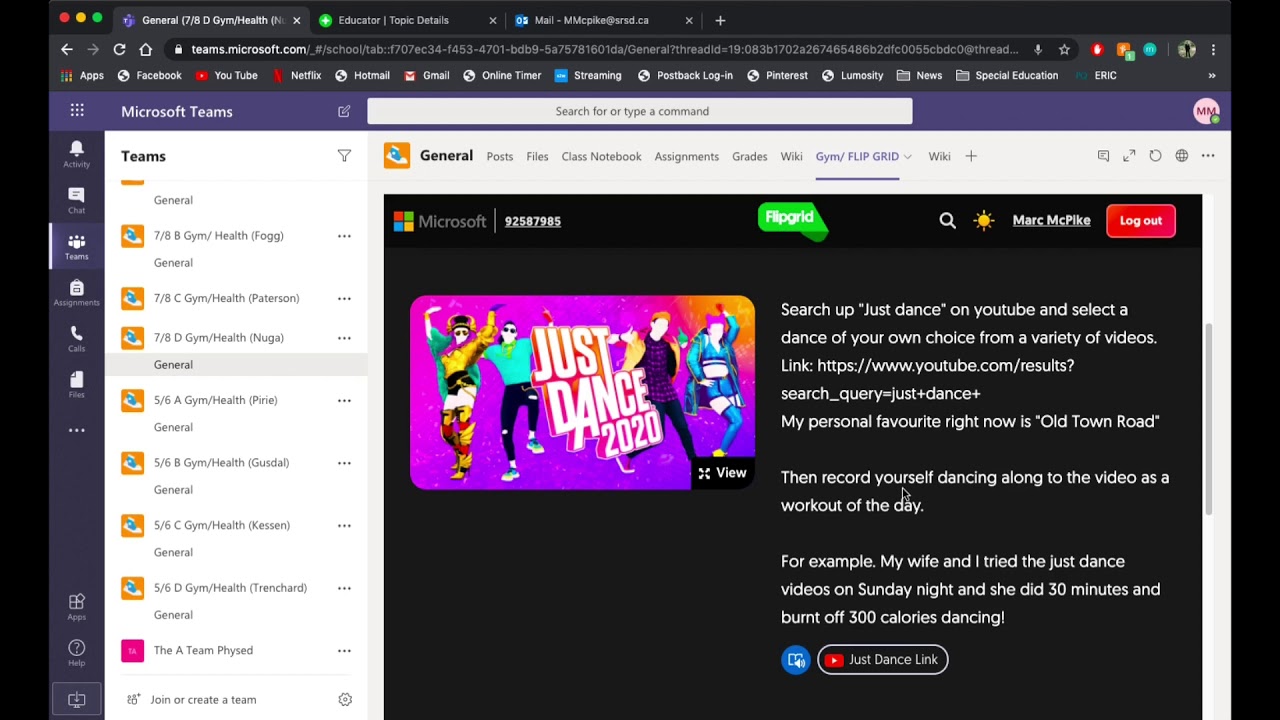
Task: Open YouTube bookmark in bookmarks bar
Action: coord(227,75)
